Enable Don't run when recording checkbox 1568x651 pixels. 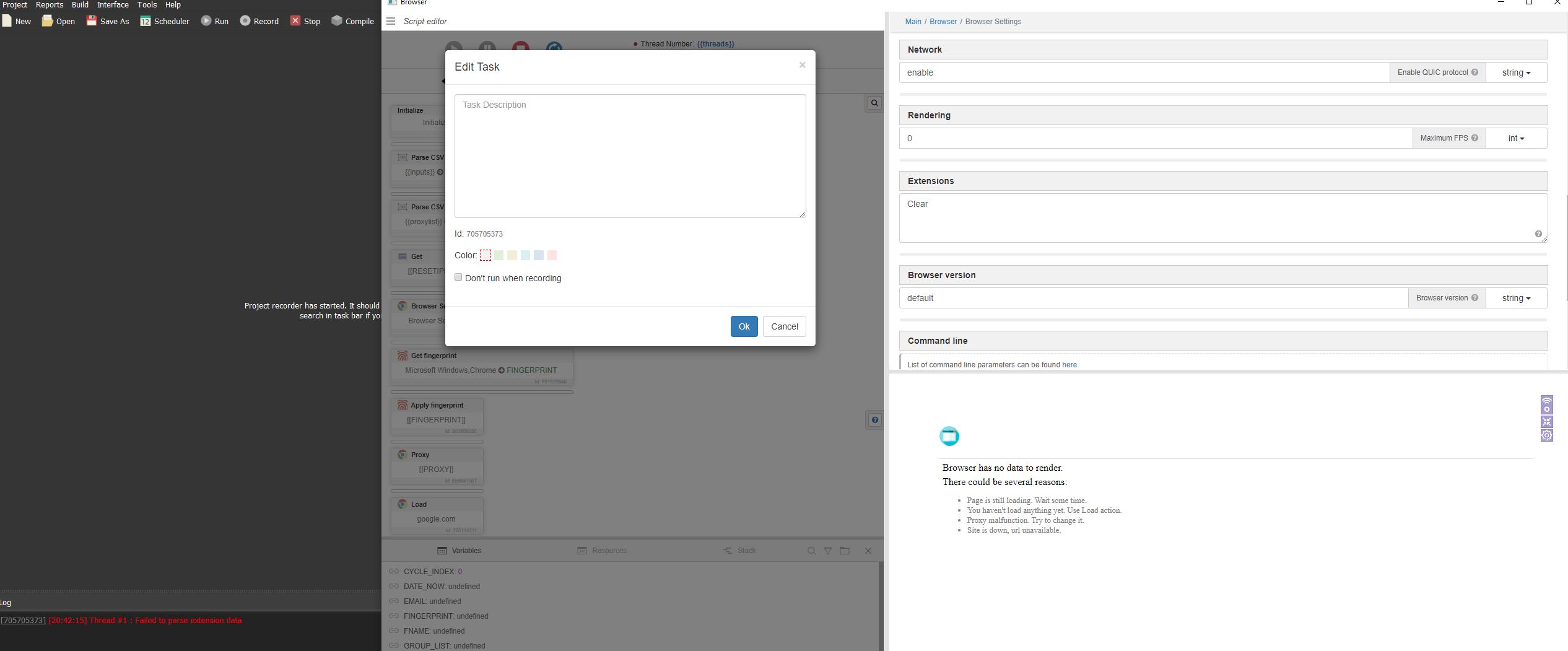[x=458, y=277]
